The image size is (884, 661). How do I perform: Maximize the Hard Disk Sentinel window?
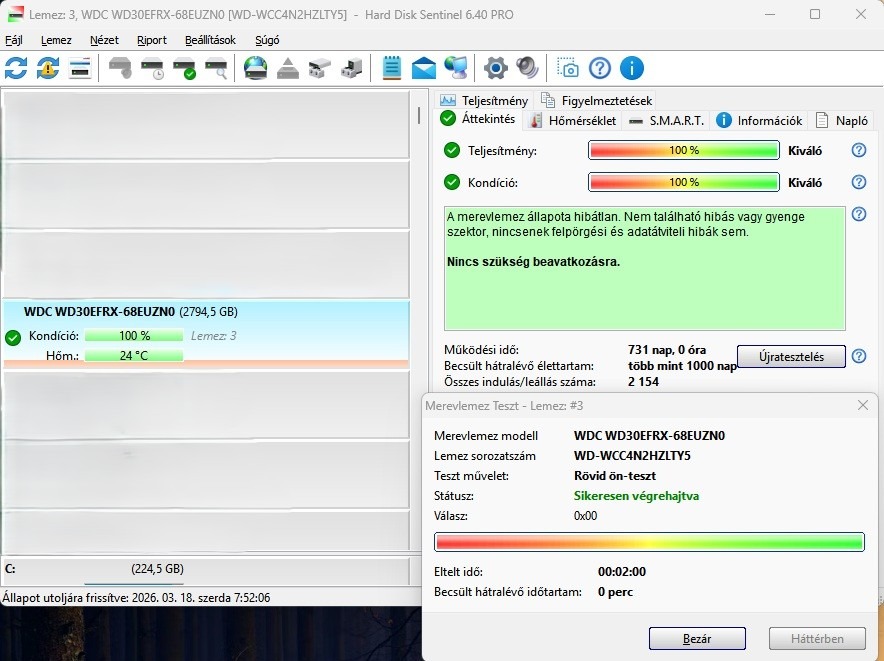pyautogui.click(x=815, y=14)
